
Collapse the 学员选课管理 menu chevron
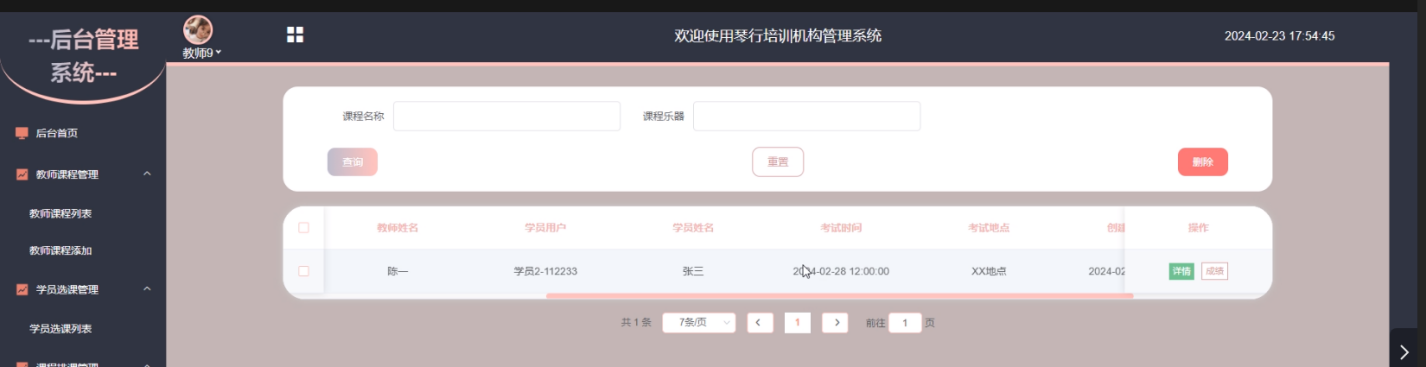click(147, 290)
